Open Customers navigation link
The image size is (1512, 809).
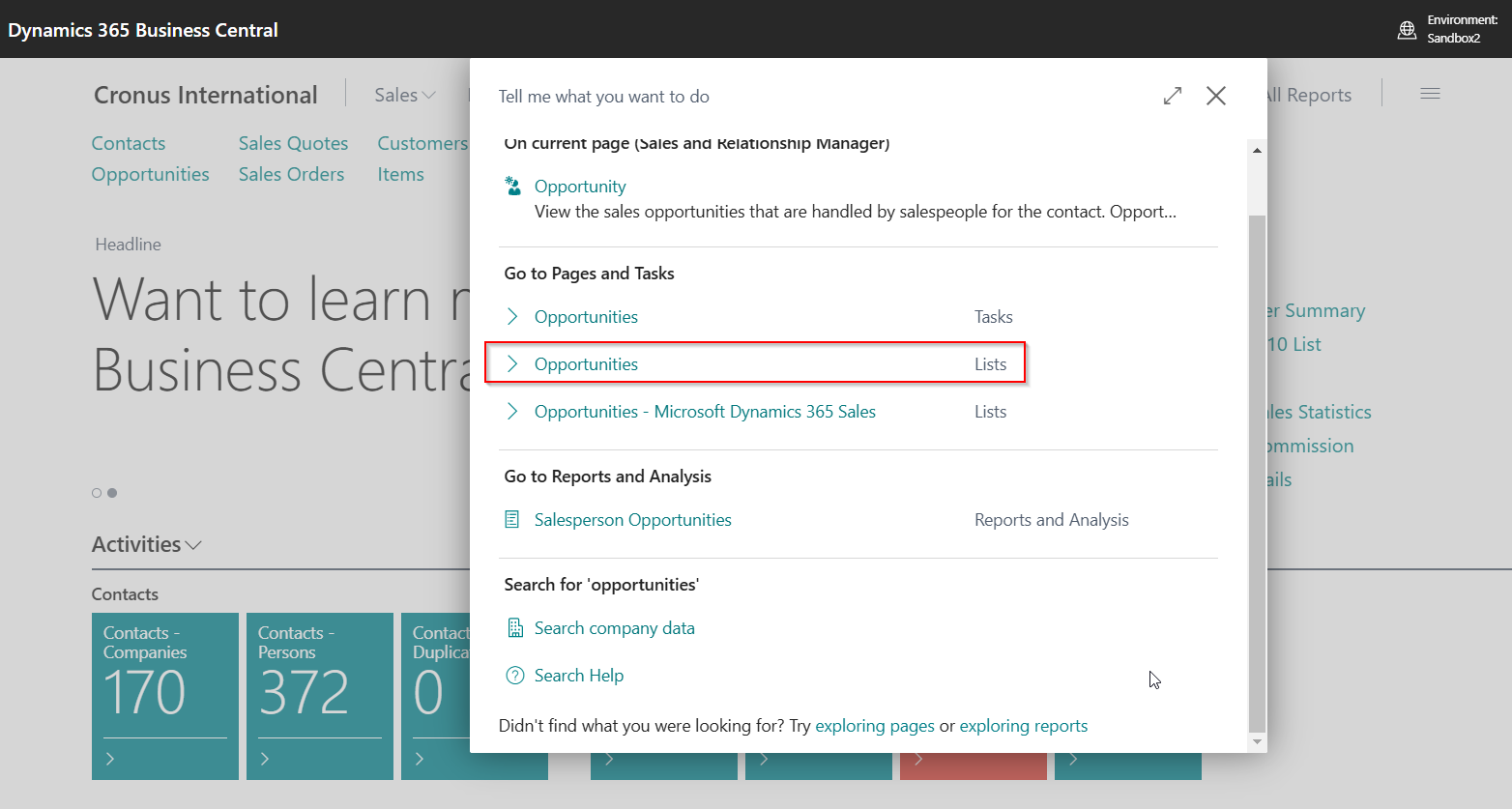click(422, 143)
